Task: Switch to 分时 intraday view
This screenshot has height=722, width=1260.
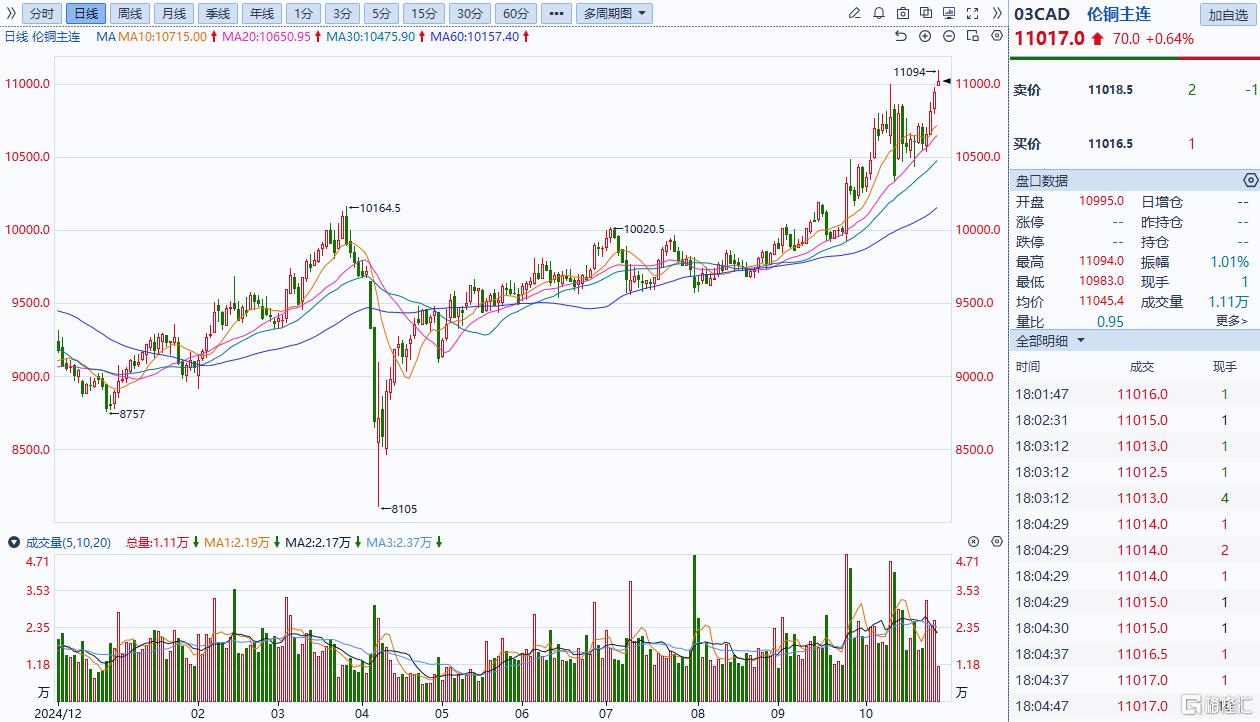Action: tap(41, 14)
